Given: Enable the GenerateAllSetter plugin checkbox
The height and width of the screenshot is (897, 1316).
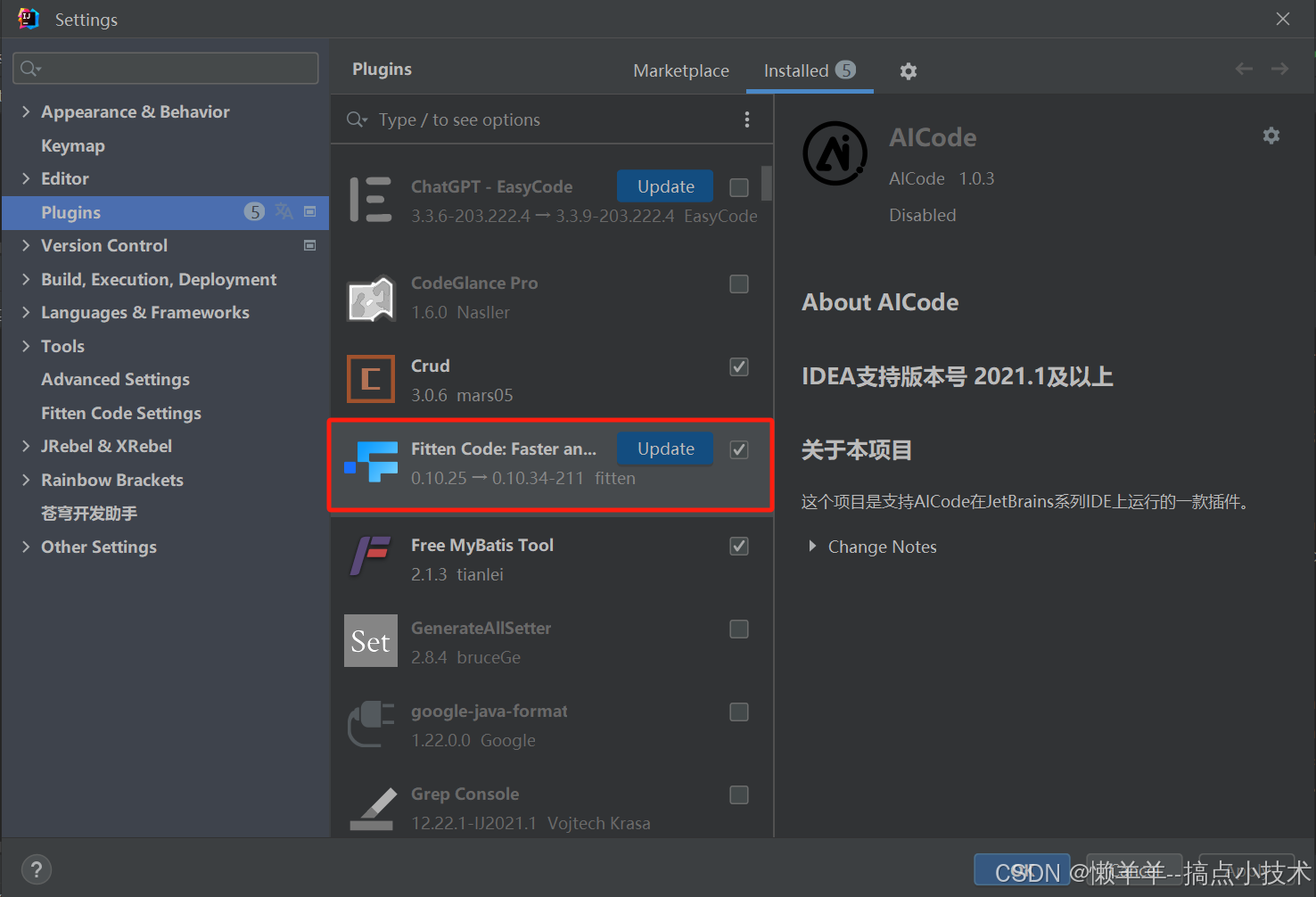Looking at the screenshot, I should pyautogui.click(x=739, y=629).
